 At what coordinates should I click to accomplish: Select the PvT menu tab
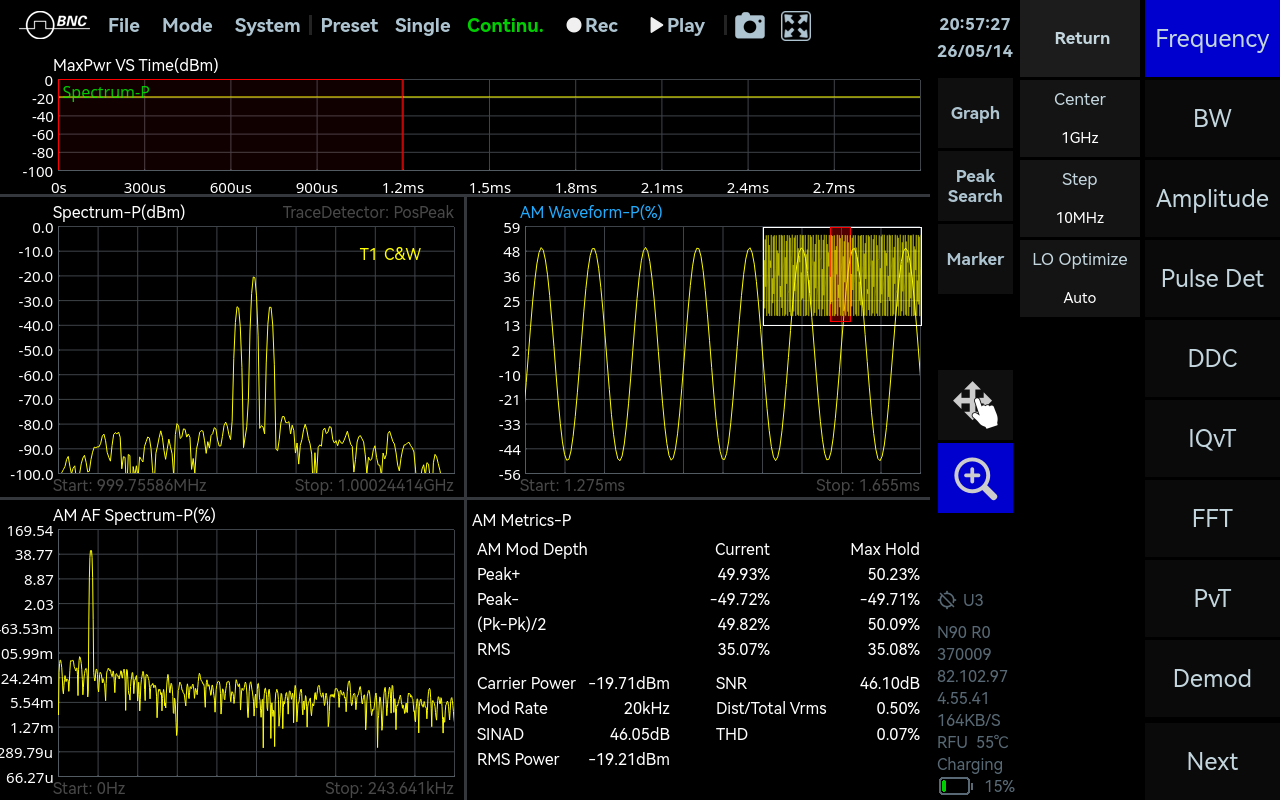coord(1212,598)
